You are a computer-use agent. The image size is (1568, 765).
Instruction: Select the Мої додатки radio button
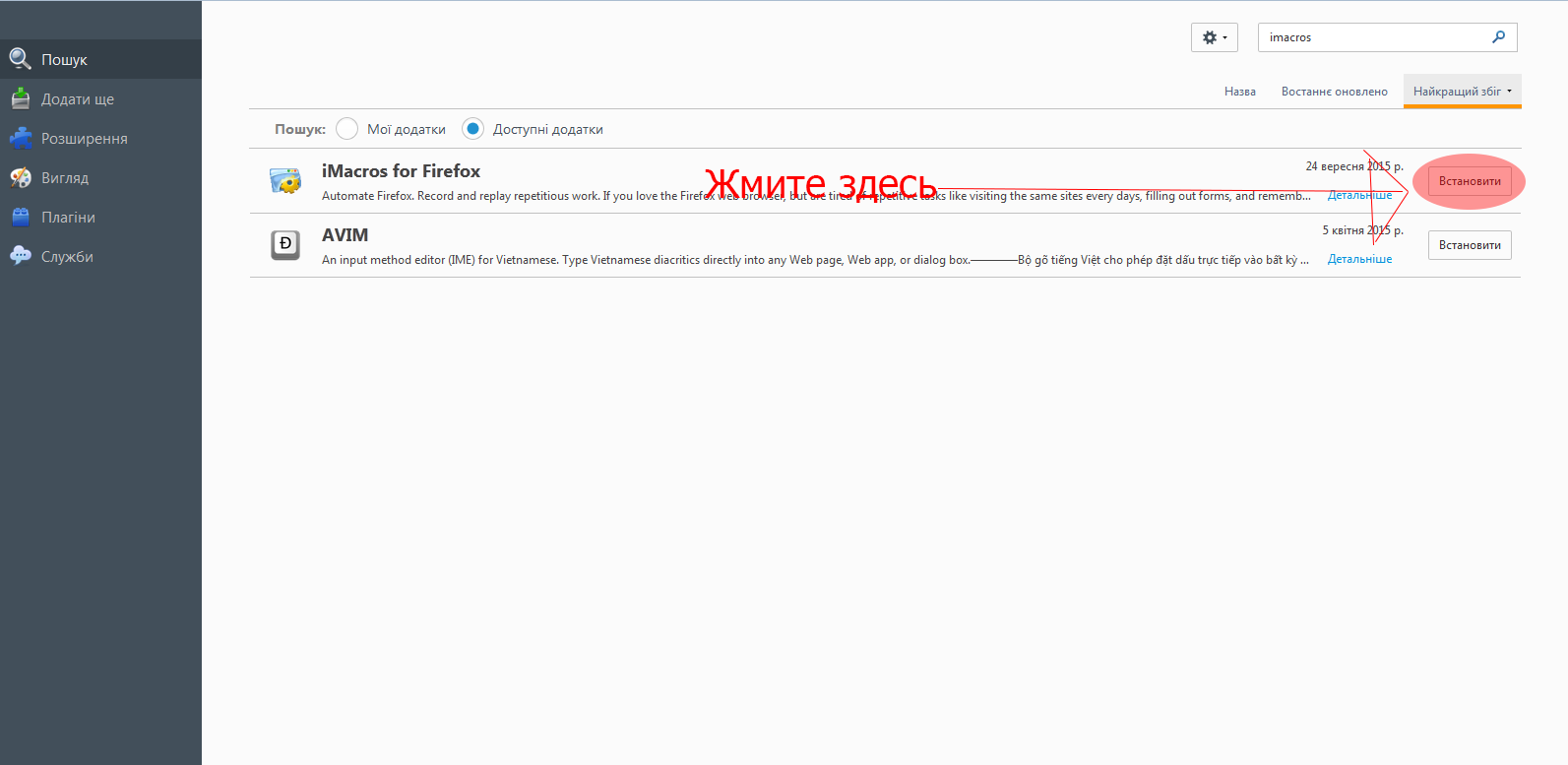click(x=346, y=129)
